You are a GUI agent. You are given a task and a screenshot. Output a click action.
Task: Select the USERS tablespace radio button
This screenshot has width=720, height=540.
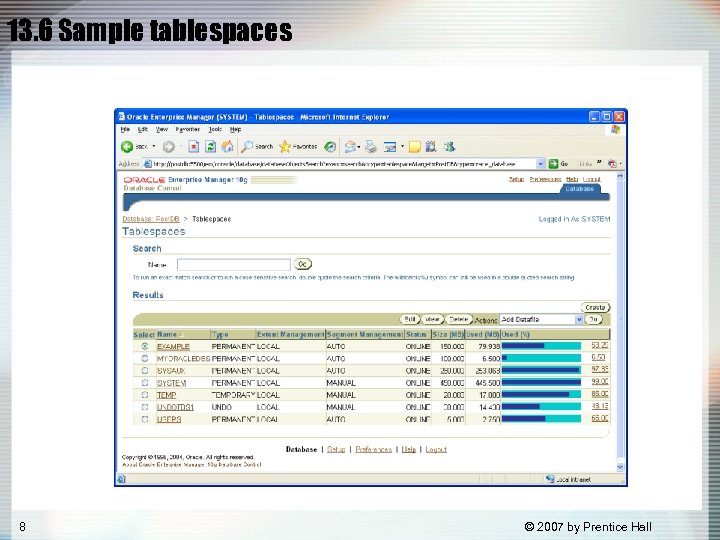(x=145, y=419)
